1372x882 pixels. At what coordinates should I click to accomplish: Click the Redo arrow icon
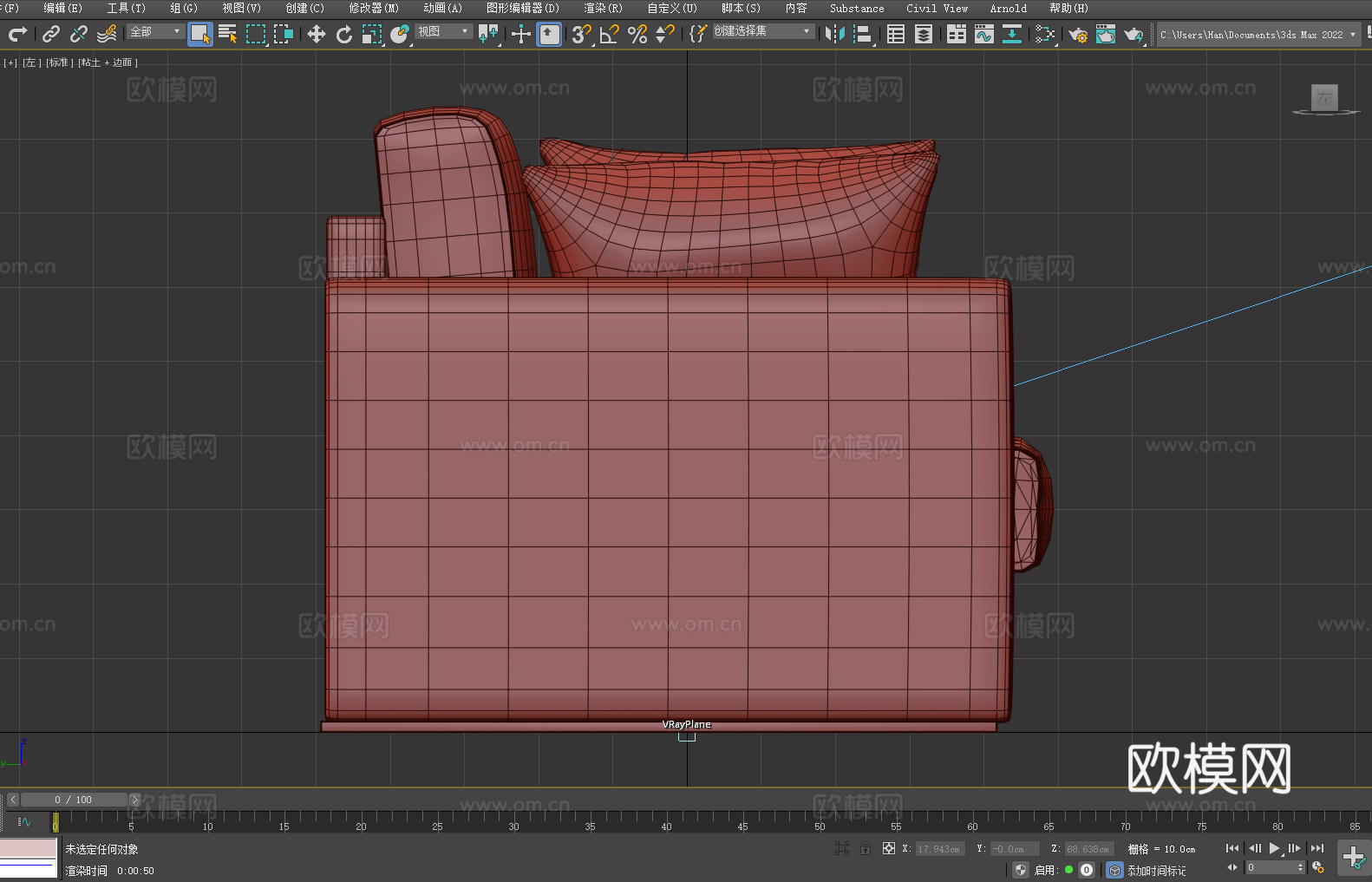tap(17, 34)
